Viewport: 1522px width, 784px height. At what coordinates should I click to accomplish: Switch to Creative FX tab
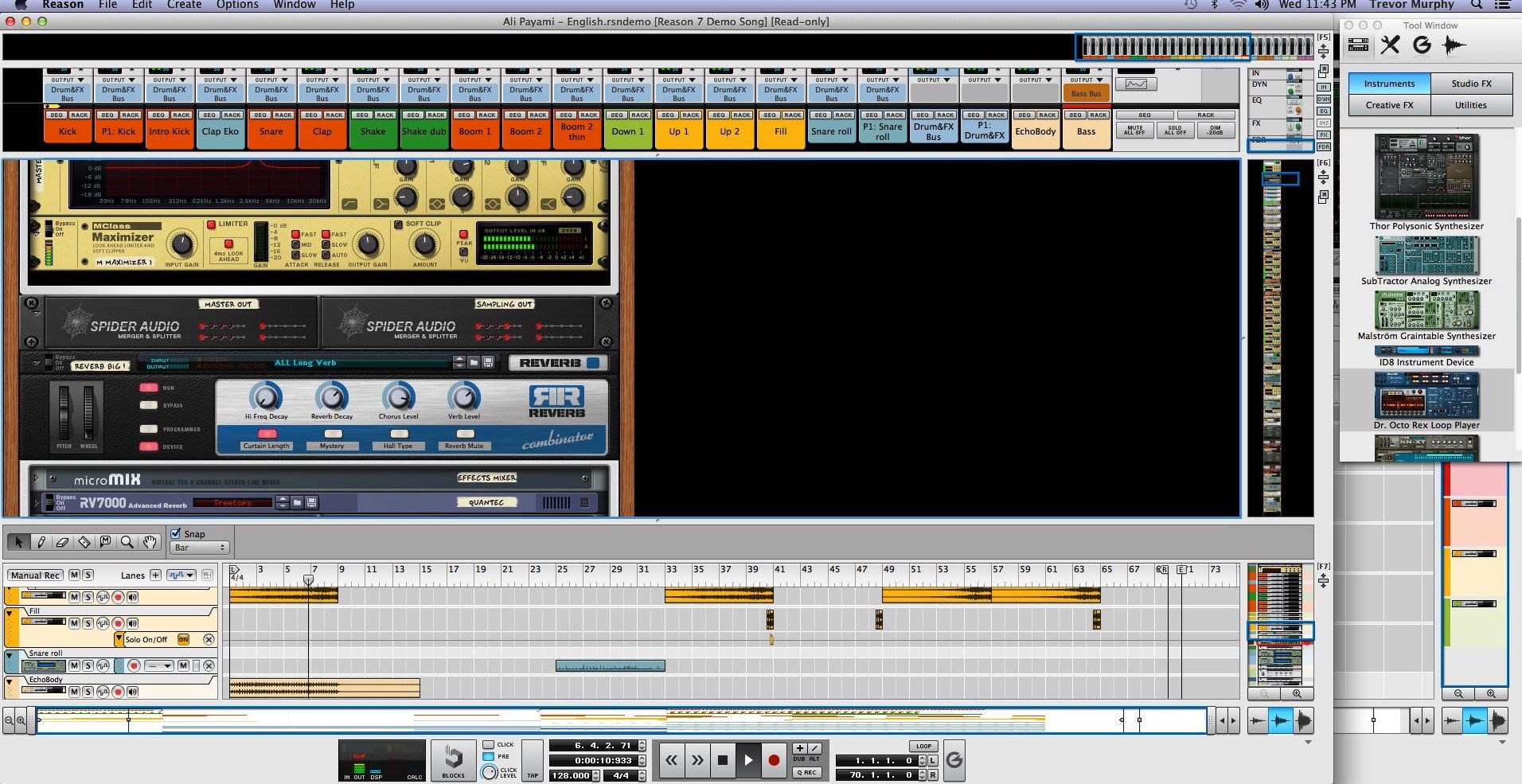[x=1389, y=105]
